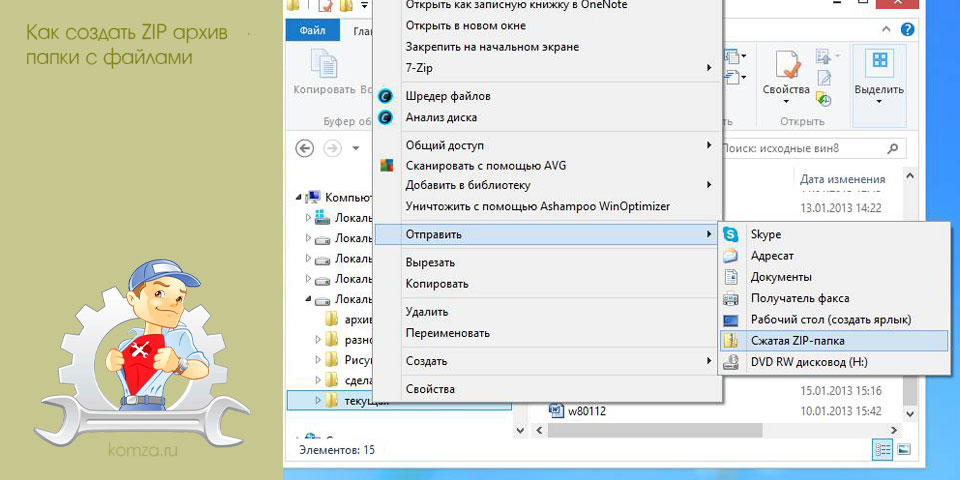Choose Переименовать in the context menu

point(547,334)
